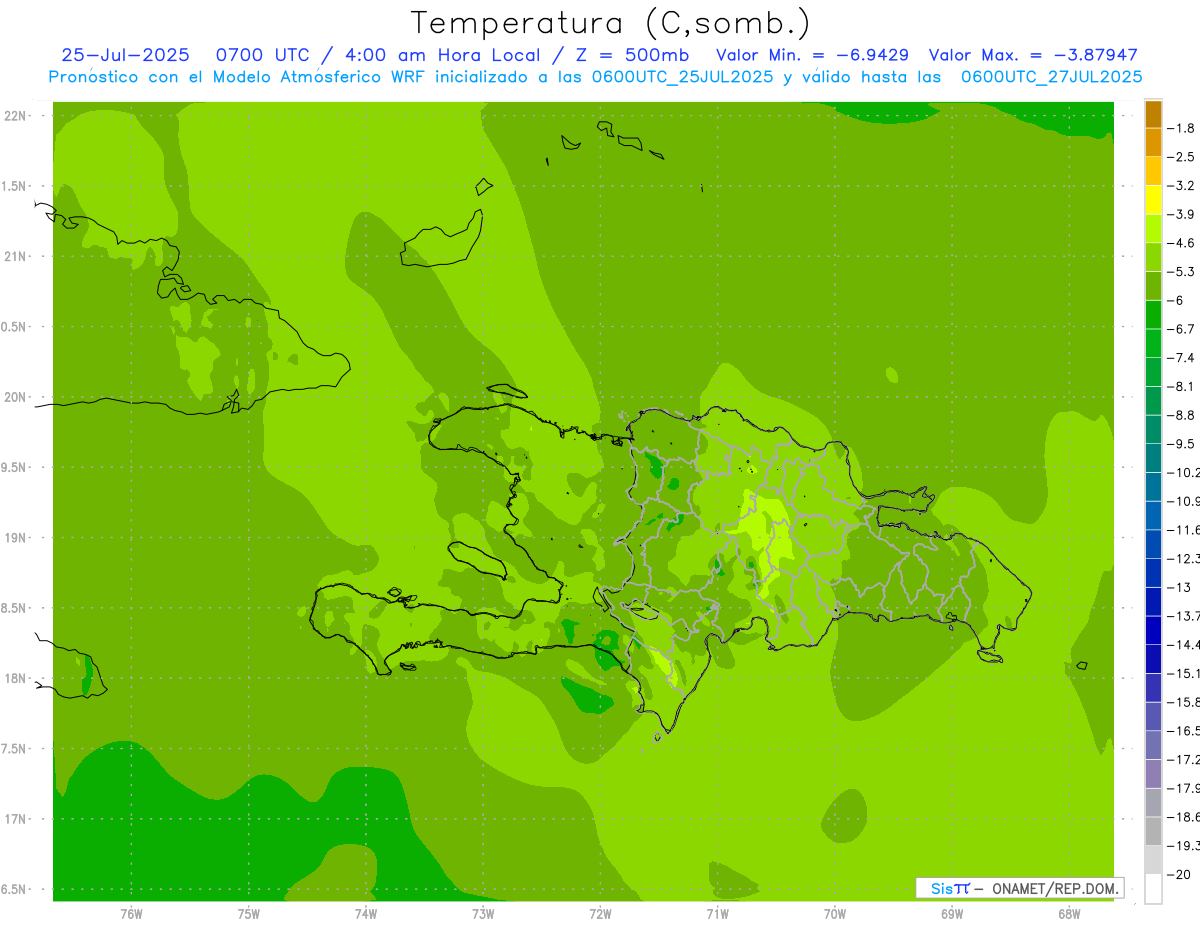Pick the legend swatch between -4.6 and -5.3
The height and width of the screenshot is (927, 1200).
[1153, 257]
